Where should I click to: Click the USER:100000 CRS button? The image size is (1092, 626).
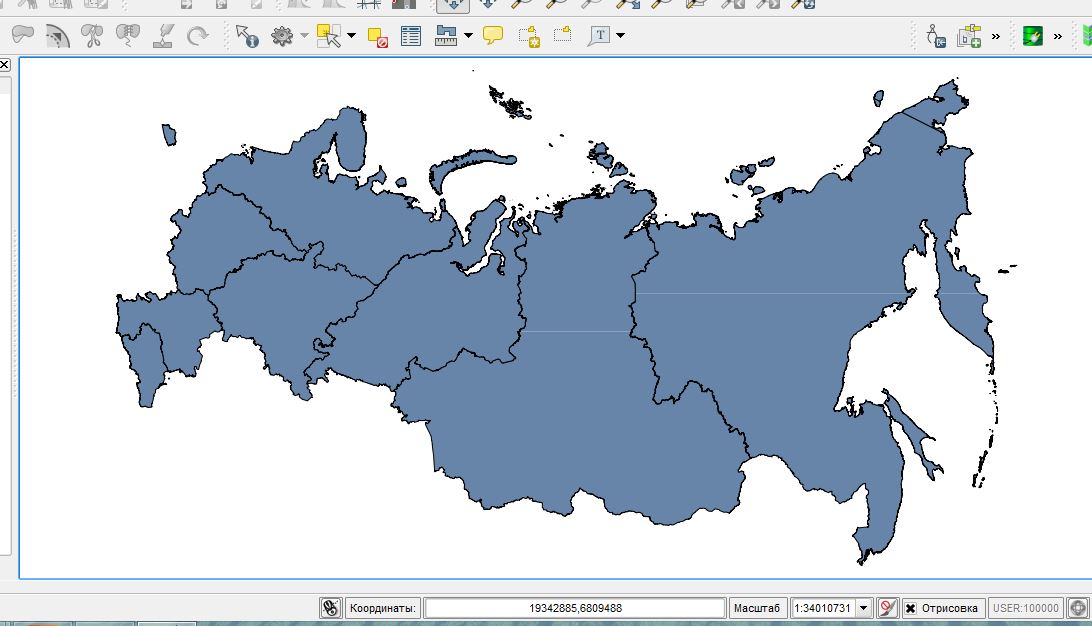(1025, 608)
